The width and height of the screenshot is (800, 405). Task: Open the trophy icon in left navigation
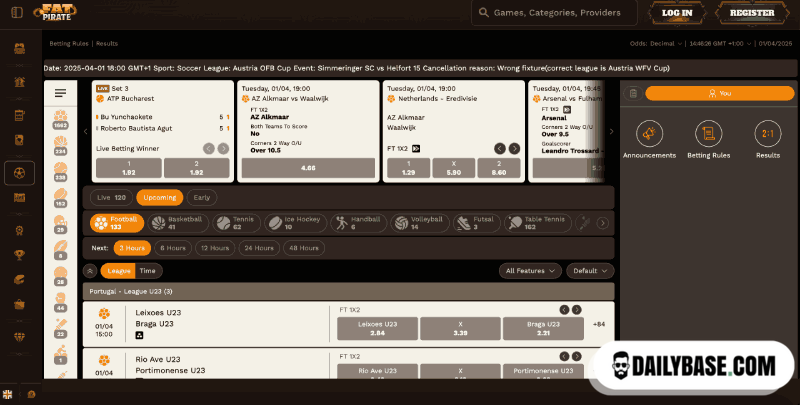[x=19, y=254]
